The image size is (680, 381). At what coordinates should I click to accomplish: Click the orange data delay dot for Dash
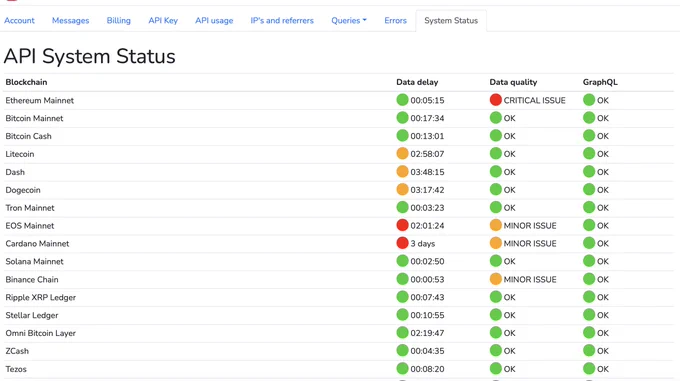(x=402, y=172)
